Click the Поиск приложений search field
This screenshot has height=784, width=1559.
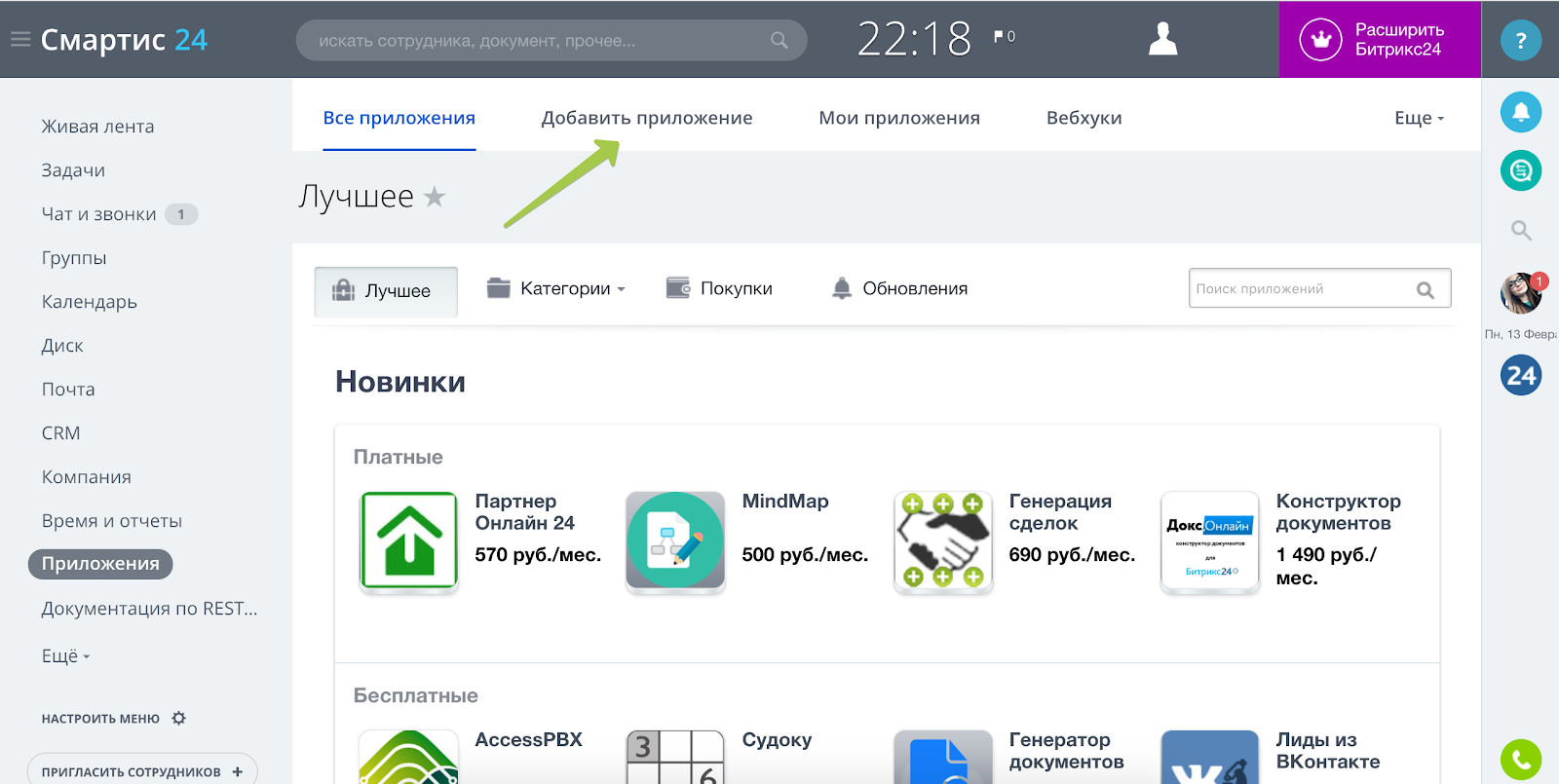[1301, 289]
